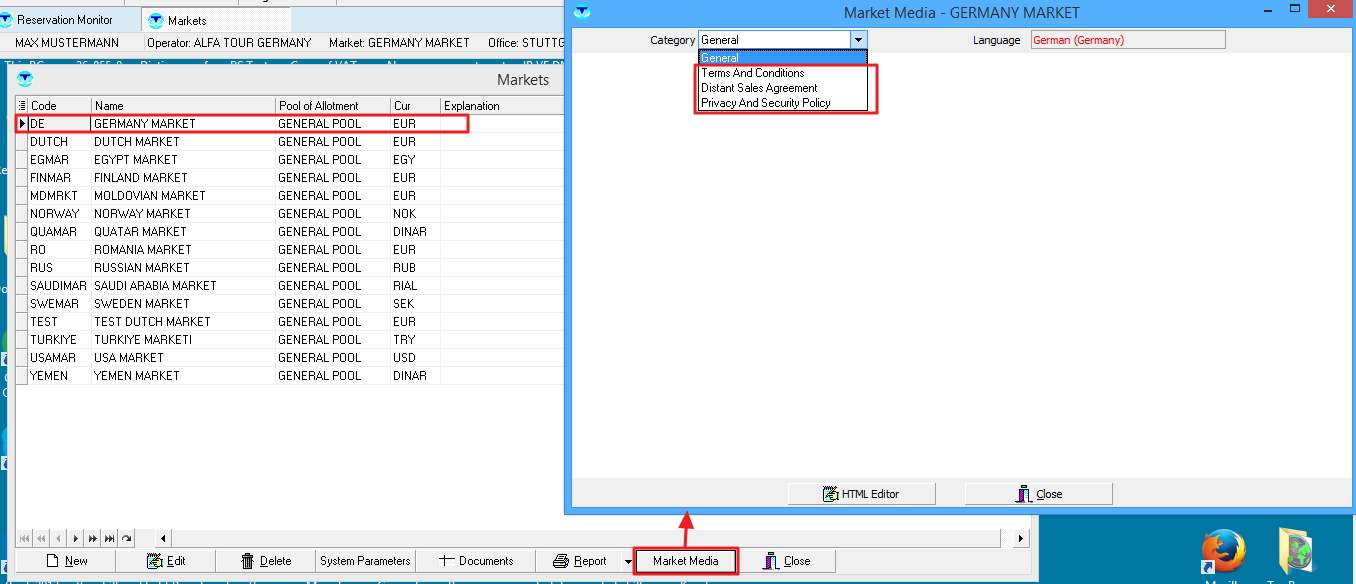The image size is (1356, 584).
Task: Click the German (Germany) language field
Action: point(1127,40)
